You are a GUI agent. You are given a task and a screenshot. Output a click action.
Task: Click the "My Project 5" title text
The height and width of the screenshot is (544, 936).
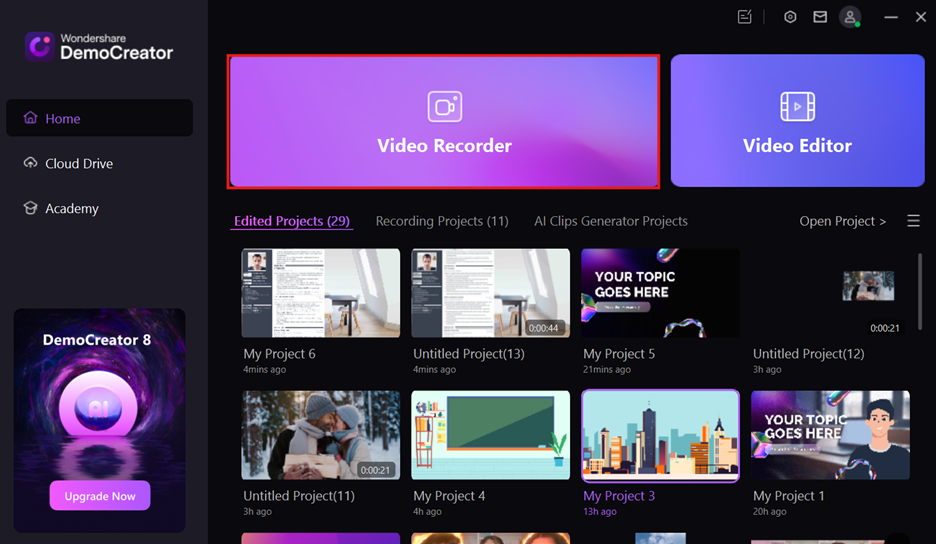tap(619, 354)
